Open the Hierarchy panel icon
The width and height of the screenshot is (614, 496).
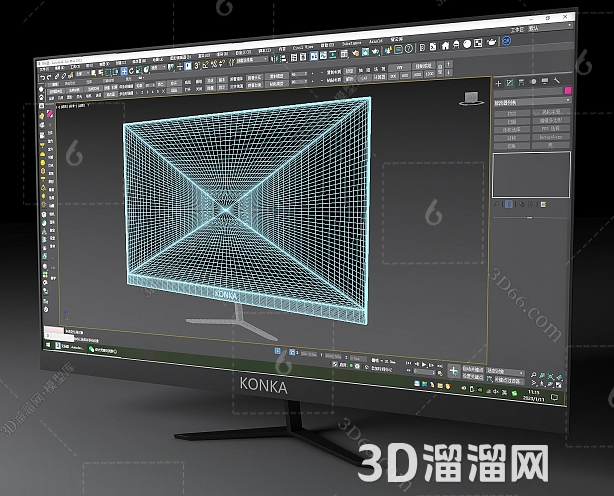[x=521, y=82]
